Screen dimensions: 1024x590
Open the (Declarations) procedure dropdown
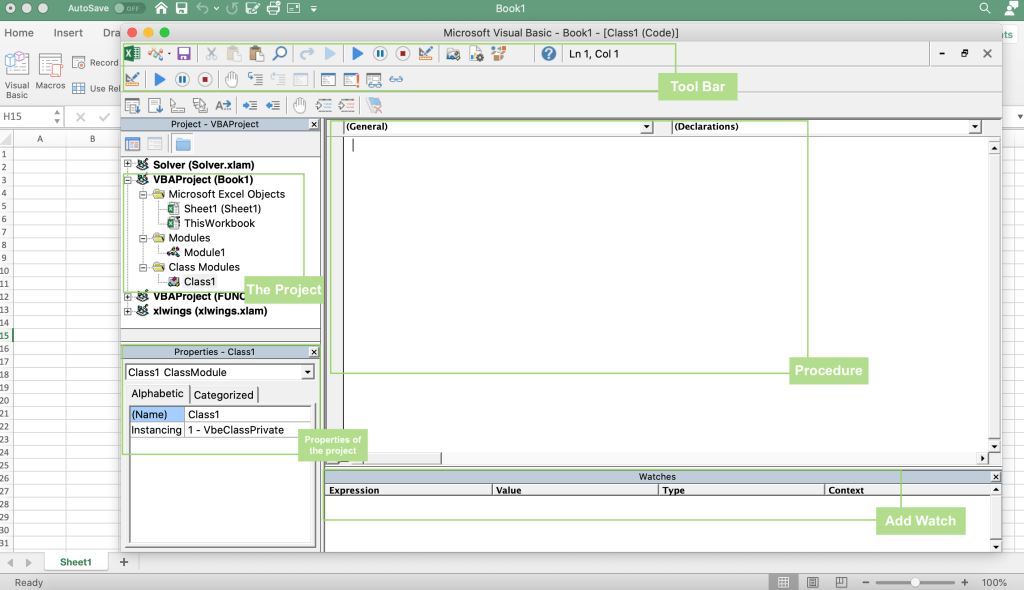click(974, 127)
